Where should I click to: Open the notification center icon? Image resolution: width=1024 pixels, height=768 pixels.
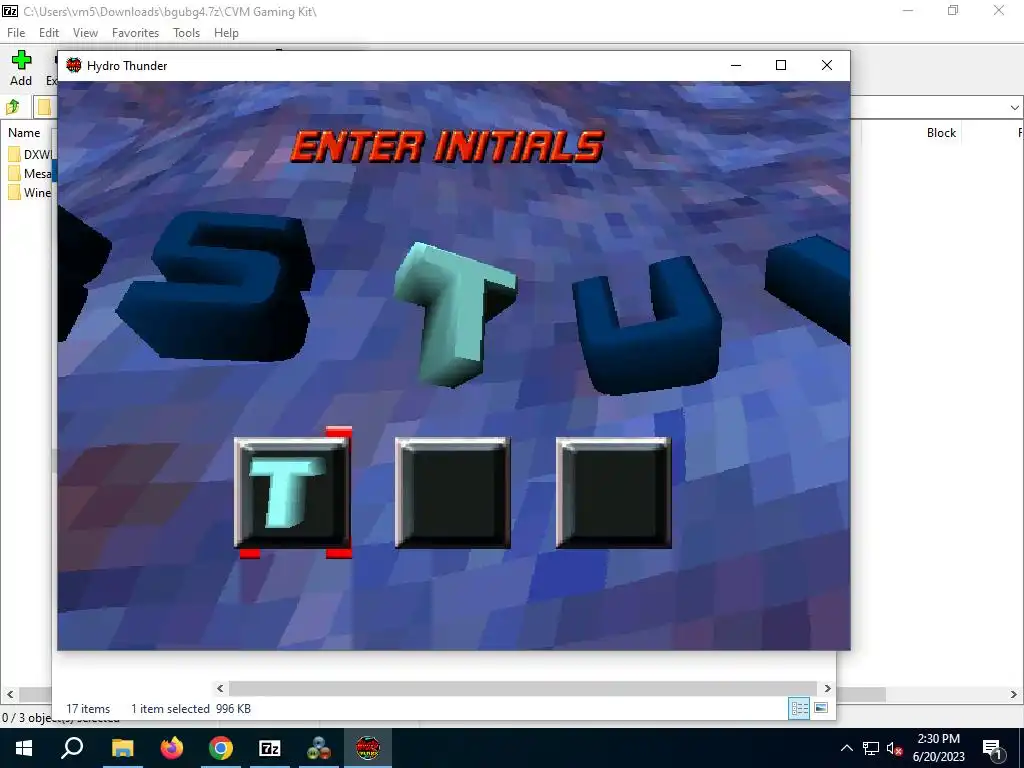993,748
